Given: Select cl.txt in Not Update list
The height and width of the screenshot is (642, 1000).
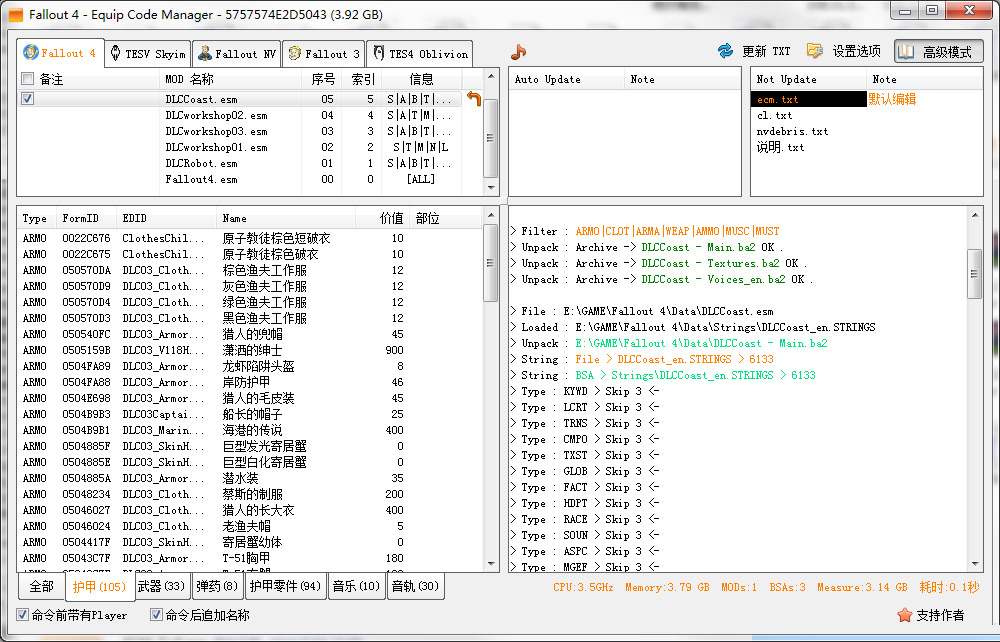Looking at the screenshot, I should click(774, 115).
